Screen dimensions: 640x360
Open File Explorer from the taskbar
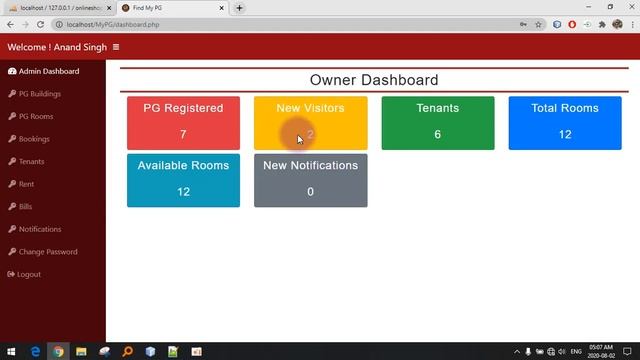tap(81, 351)
